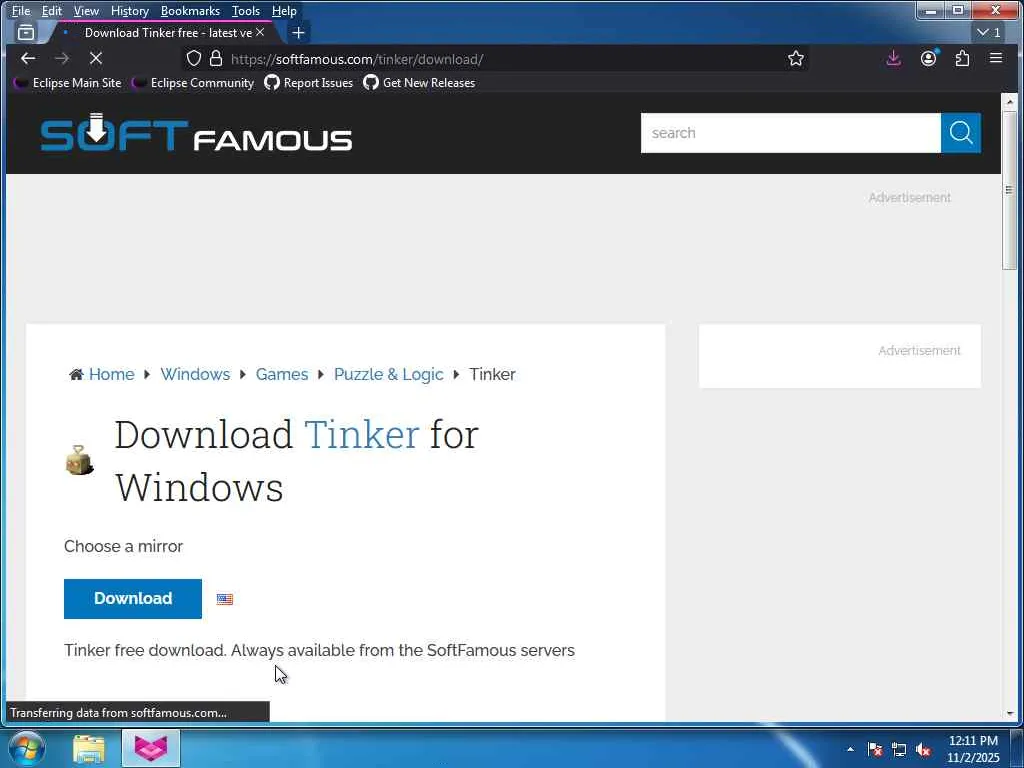Click the Home breadcrumb house icon
Image resolution: width=1024 pixels, height=768 pixels.
click(x=76, y=374)
